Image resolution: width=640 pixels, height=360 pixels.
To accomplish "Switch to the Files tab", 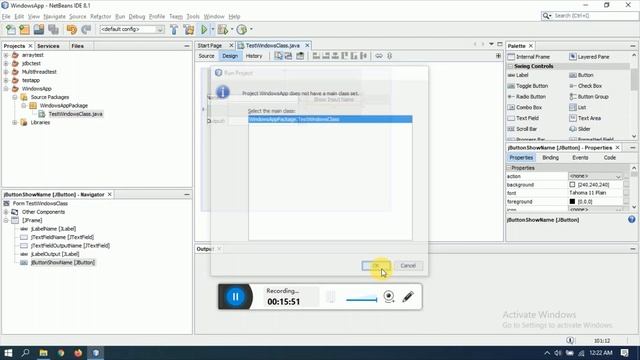I will (78, 46).
